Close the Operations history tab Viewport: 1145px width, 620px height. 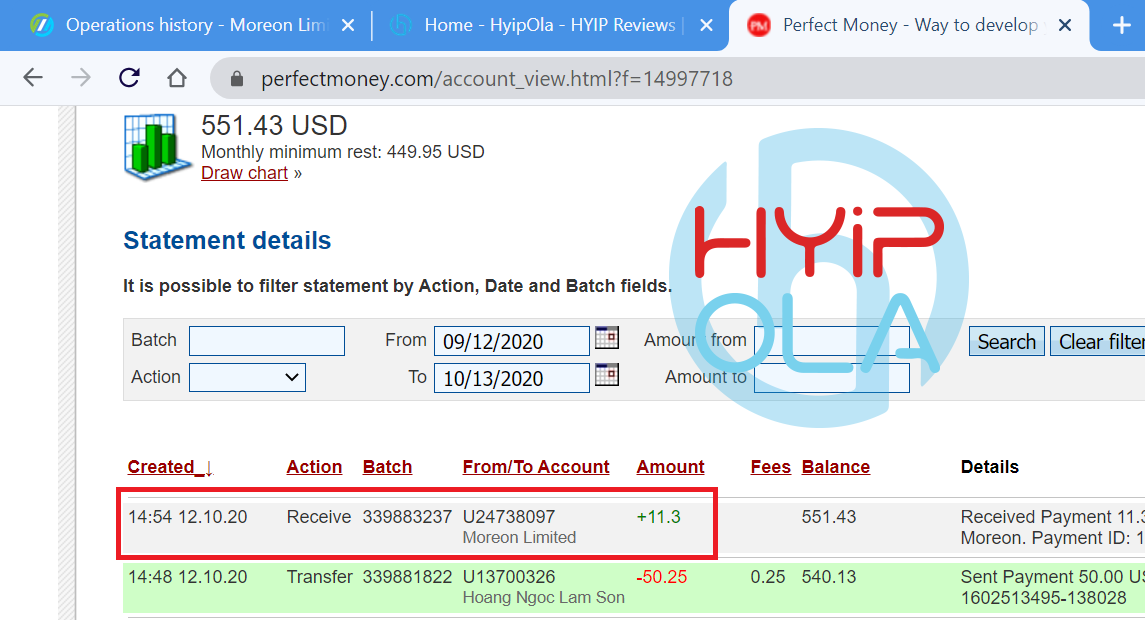click(348, 26)
